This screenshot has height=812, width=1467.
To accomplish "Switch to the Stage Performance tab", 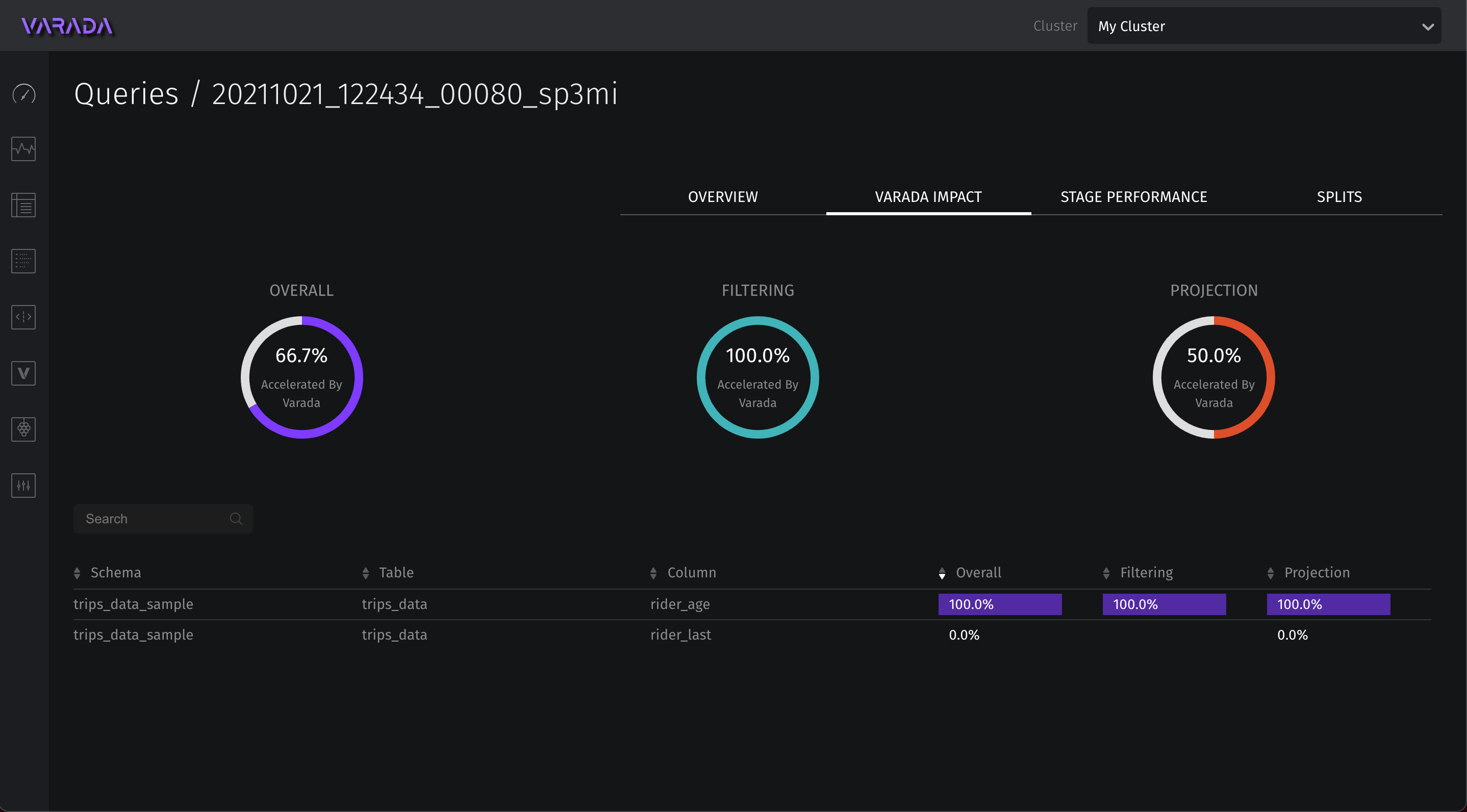I will click(x=1133, y=197).
